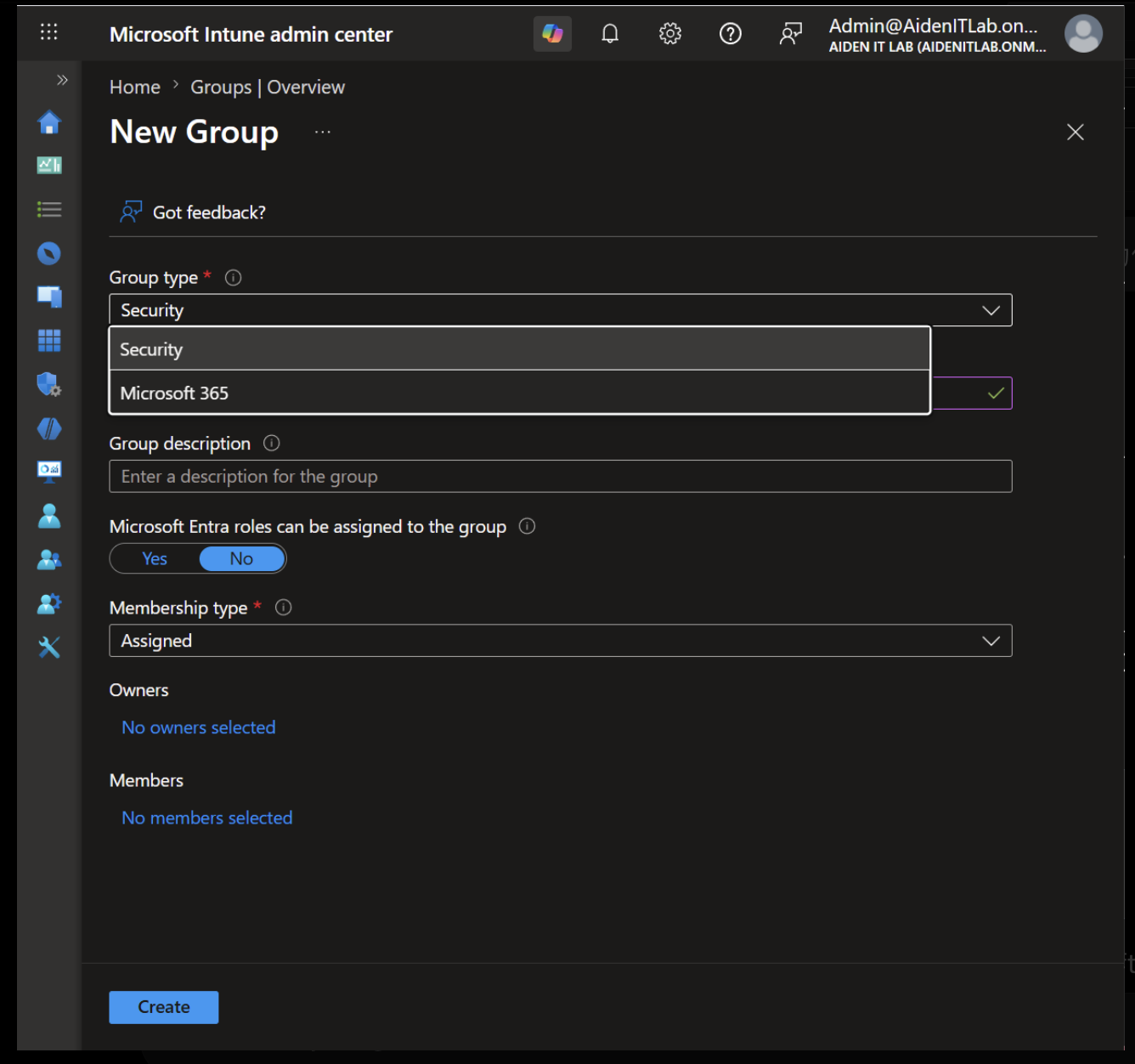The height and width of the screenshot is (1064, 1135).
Task: Show Group description info tooltip
Action: point(272,443)
